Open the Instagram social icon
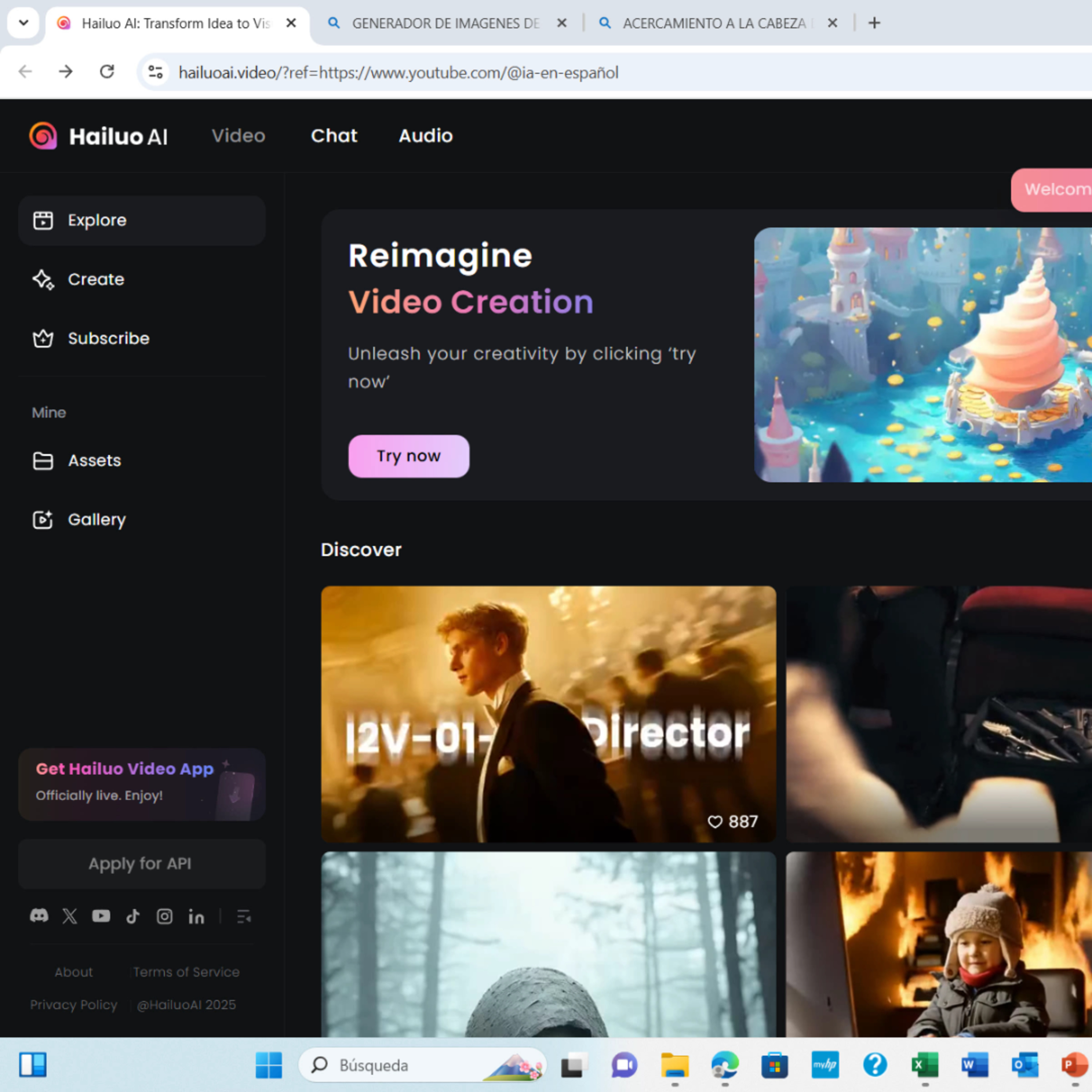Screen dimensions: 1092x1092 (x=165, y=916)
